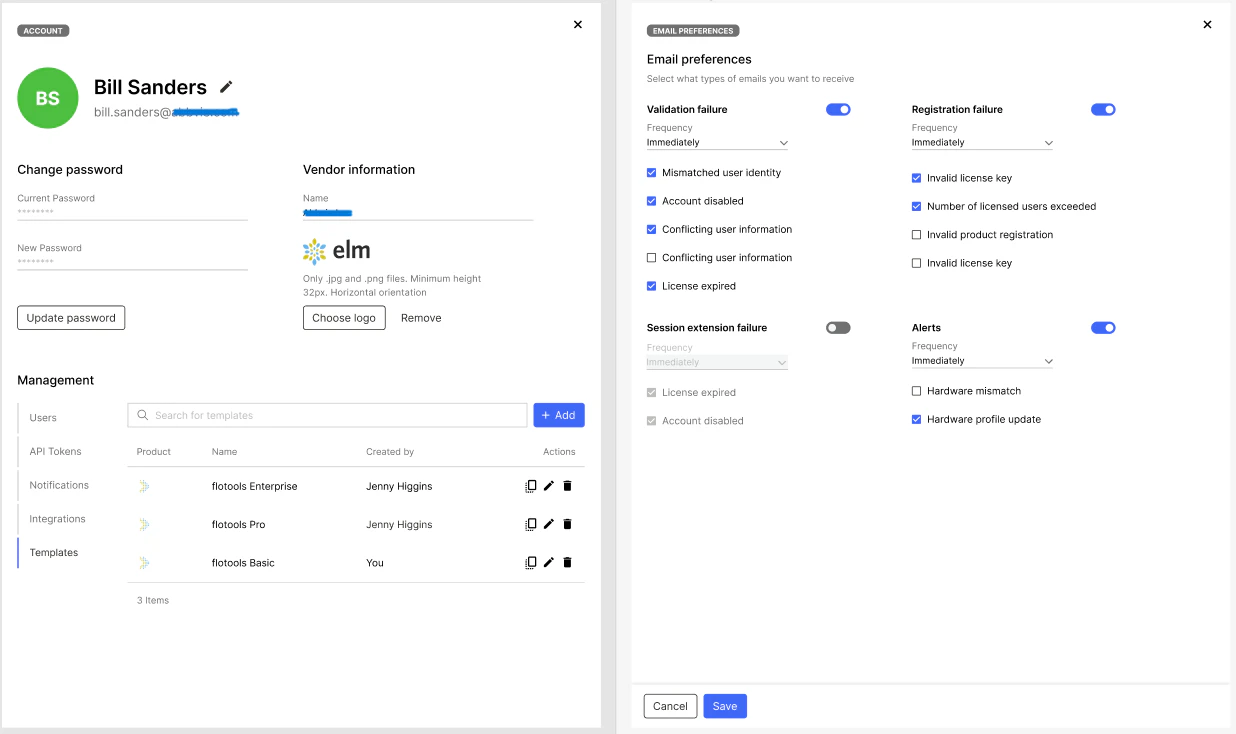
Task: Choose a new vendor logo
Action: click(344, 317)
